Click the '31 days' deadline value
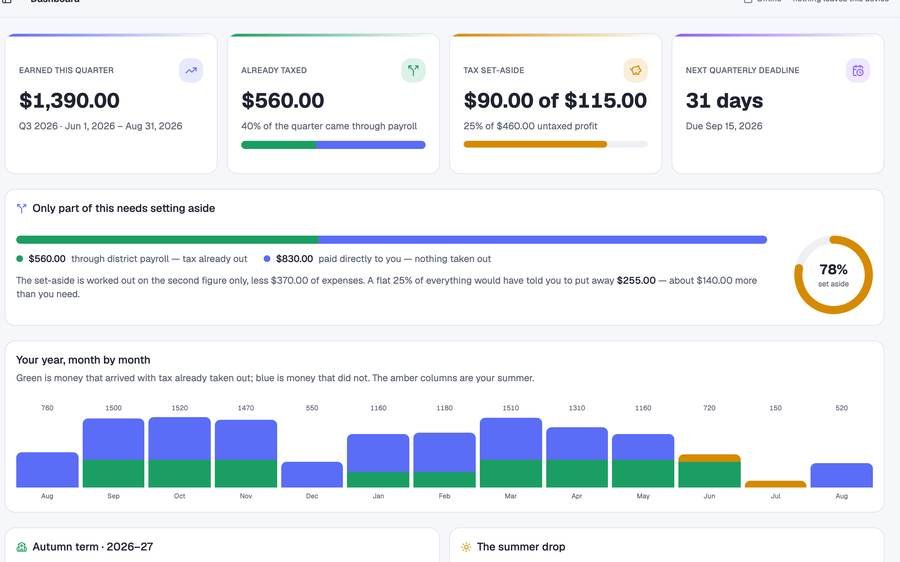Screen dimensions: 900x562 (x=724, y=100)
